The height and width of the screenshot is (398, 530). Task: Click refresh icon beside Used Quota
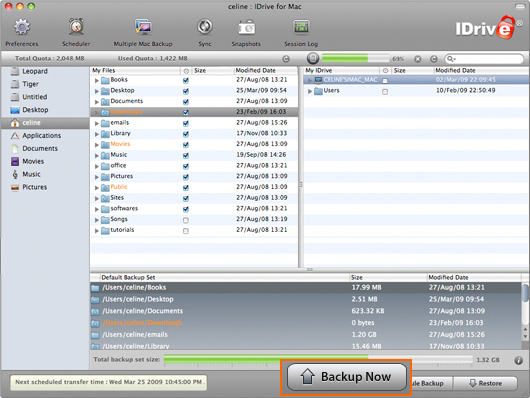tap(286, 59)
